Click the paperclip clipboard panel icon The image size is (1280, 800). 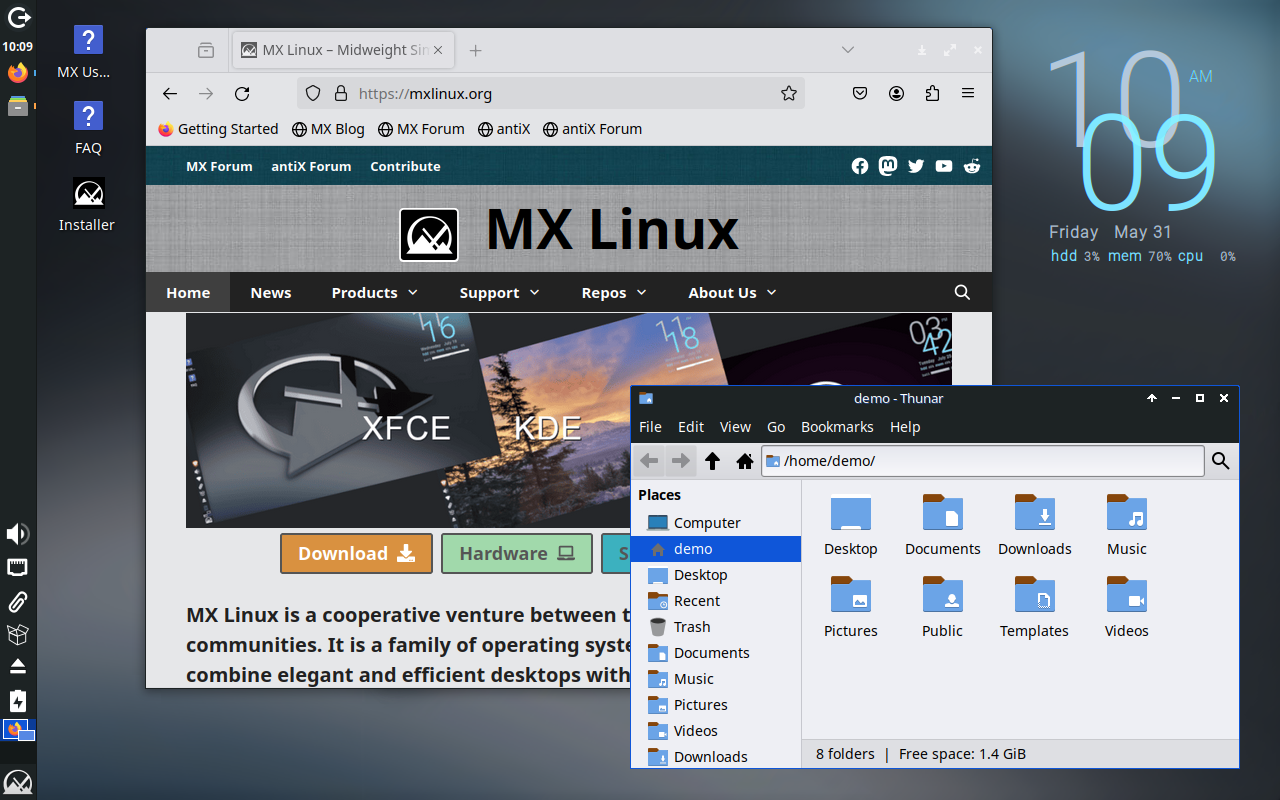click(18, 601)
